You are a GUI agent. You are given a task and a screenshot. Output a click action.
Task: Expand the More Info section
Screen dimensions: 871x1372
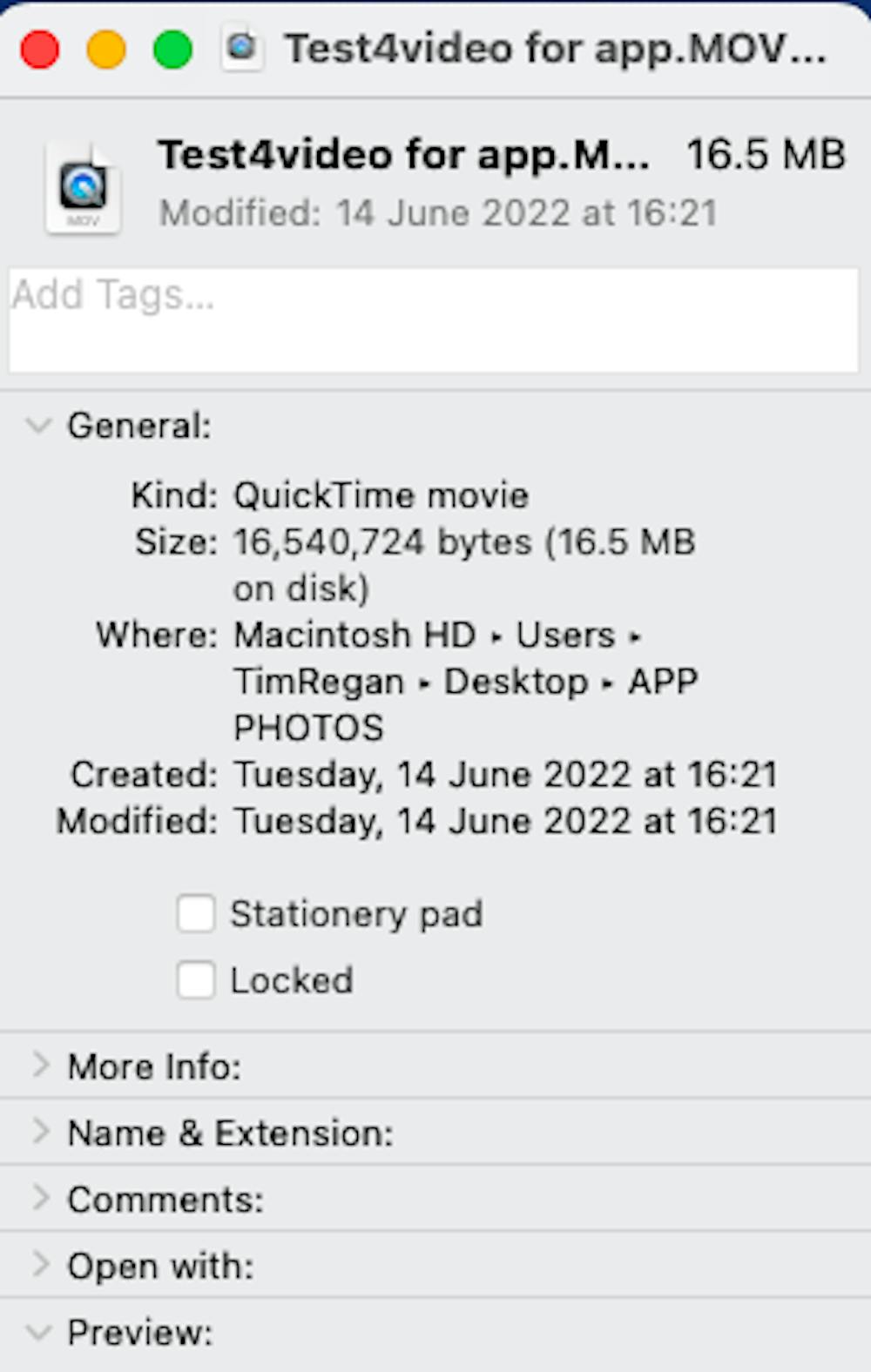[x=40, y=1065]
